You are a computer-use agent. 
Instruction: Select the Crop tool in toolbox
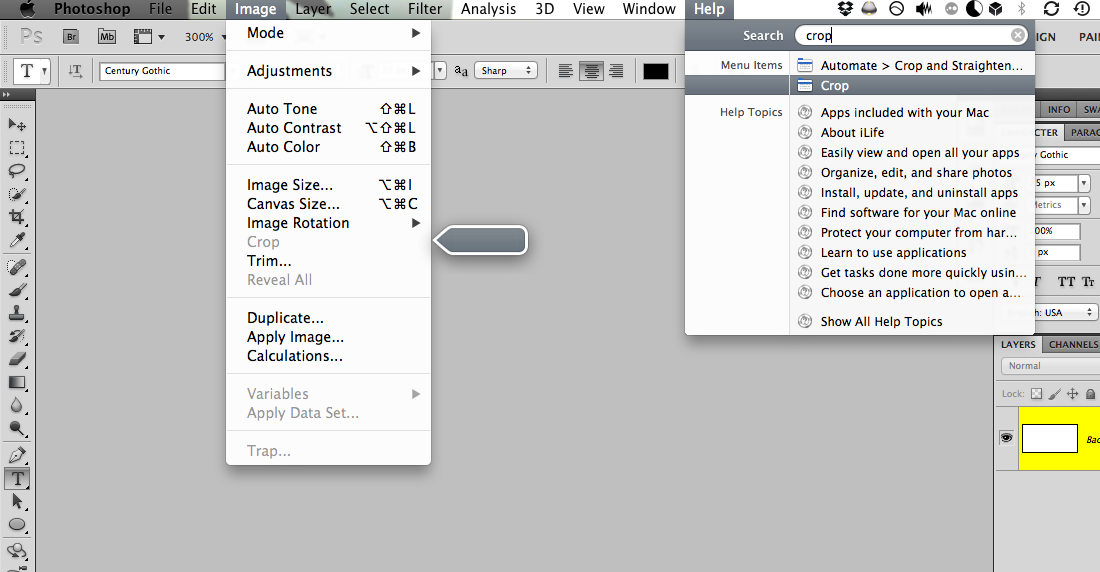17,218
